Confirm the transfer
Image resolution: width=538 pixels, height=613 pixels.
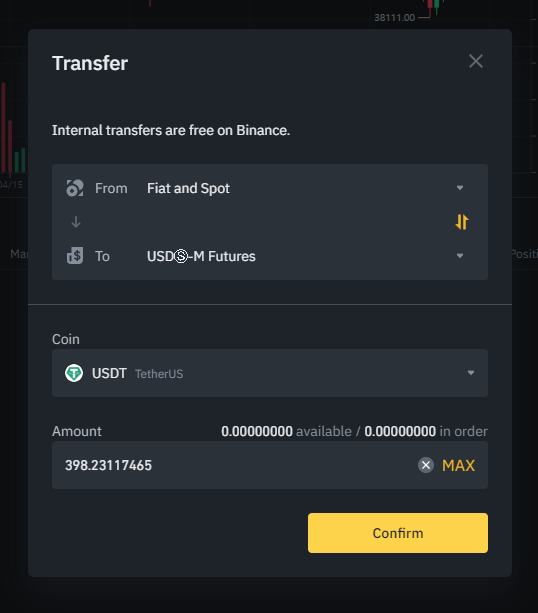tap(398, 533)
